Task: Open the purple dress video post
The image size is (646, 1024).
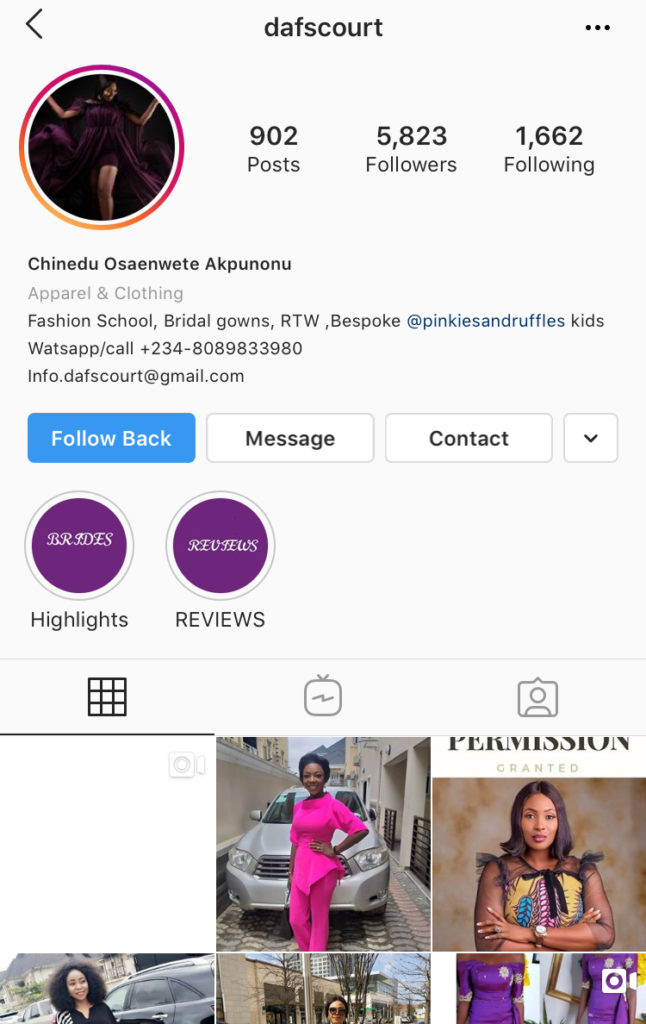Action: [539, 988]
